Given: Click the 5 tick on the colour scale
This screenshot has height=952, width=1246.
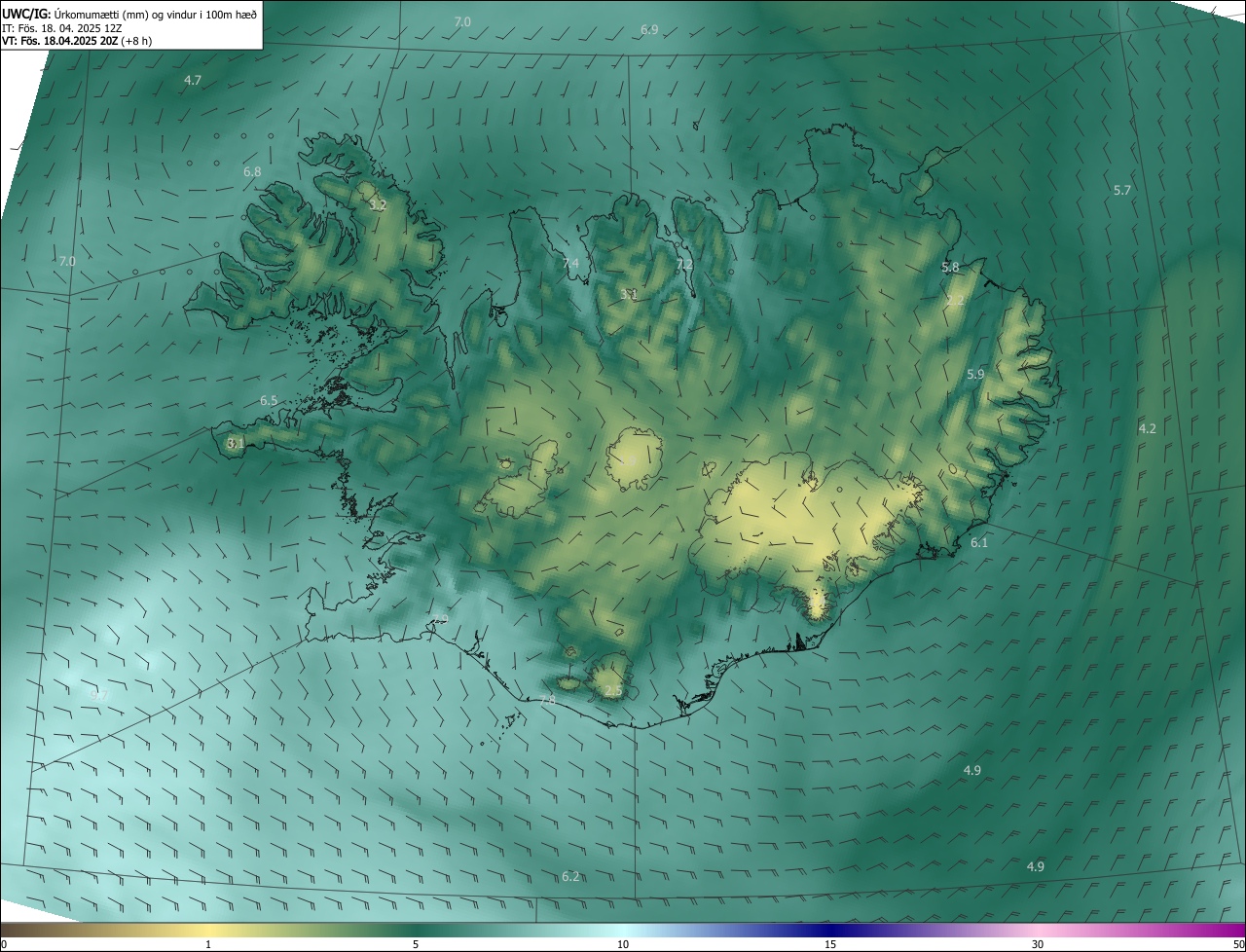Looking at the screenshot, I should click(x=416, y=945).
